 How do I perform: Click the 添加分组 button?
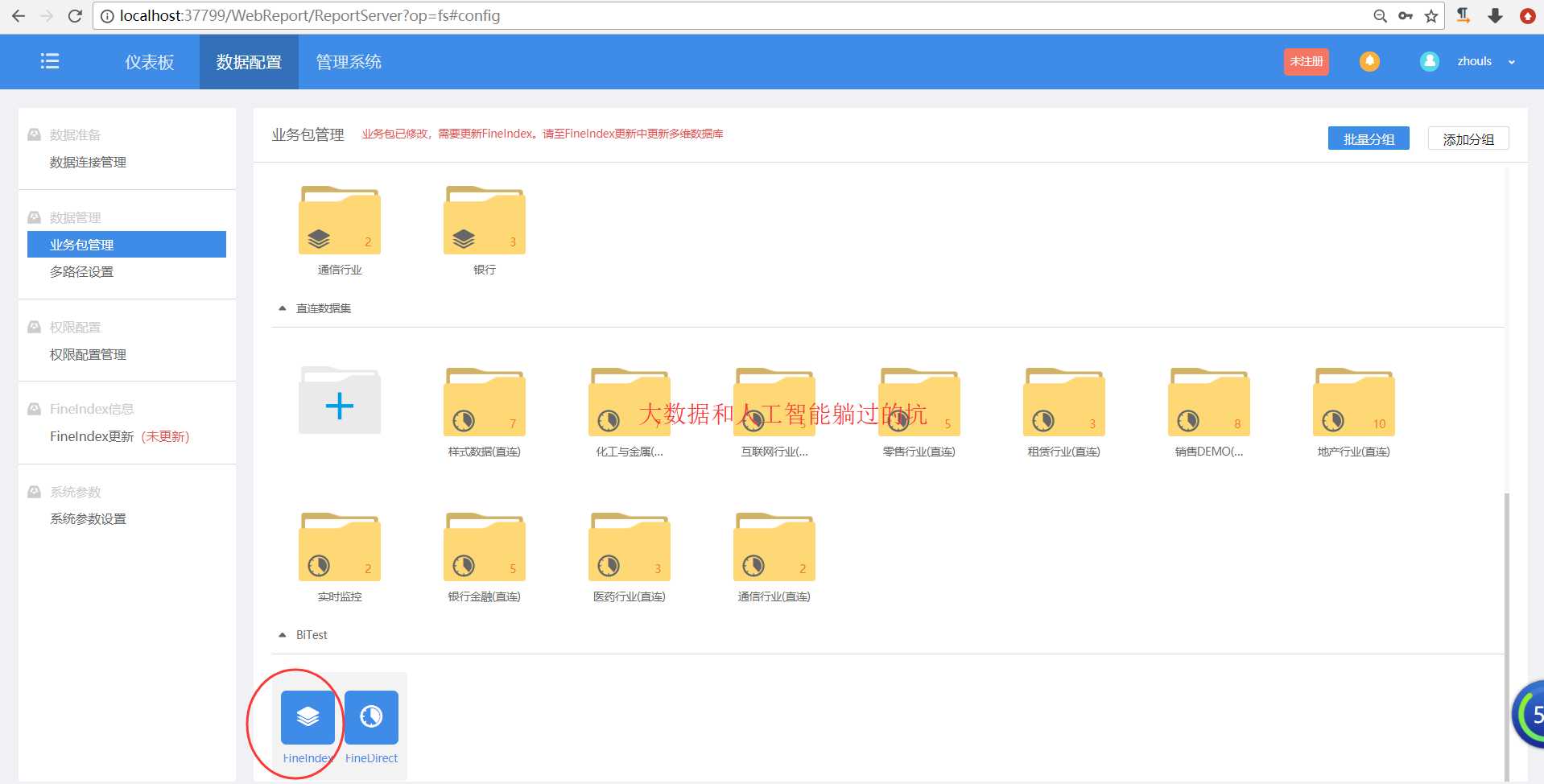point(1468,138)
